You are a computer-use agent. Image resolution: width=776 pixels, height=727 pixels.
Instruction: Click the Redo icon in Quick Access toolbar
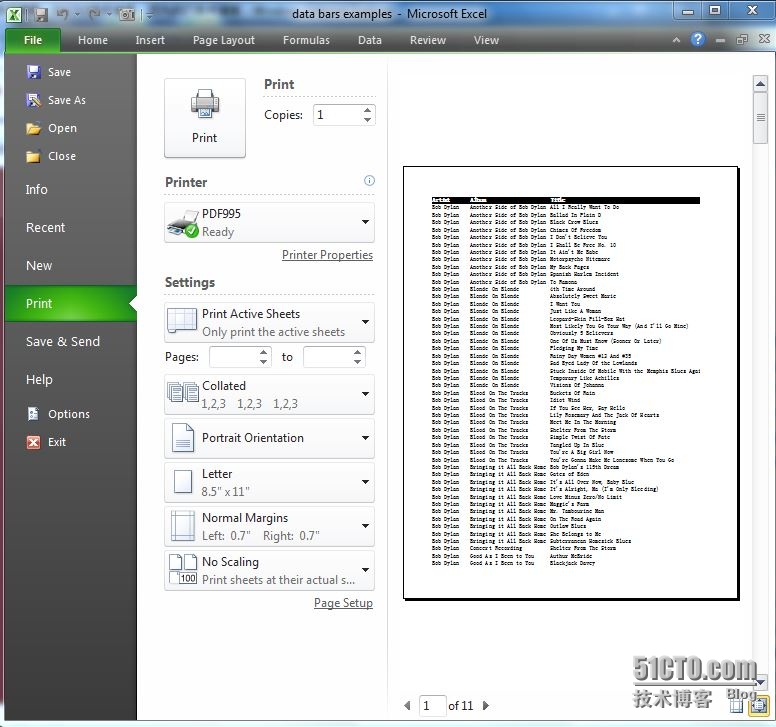tap(94, 14)
